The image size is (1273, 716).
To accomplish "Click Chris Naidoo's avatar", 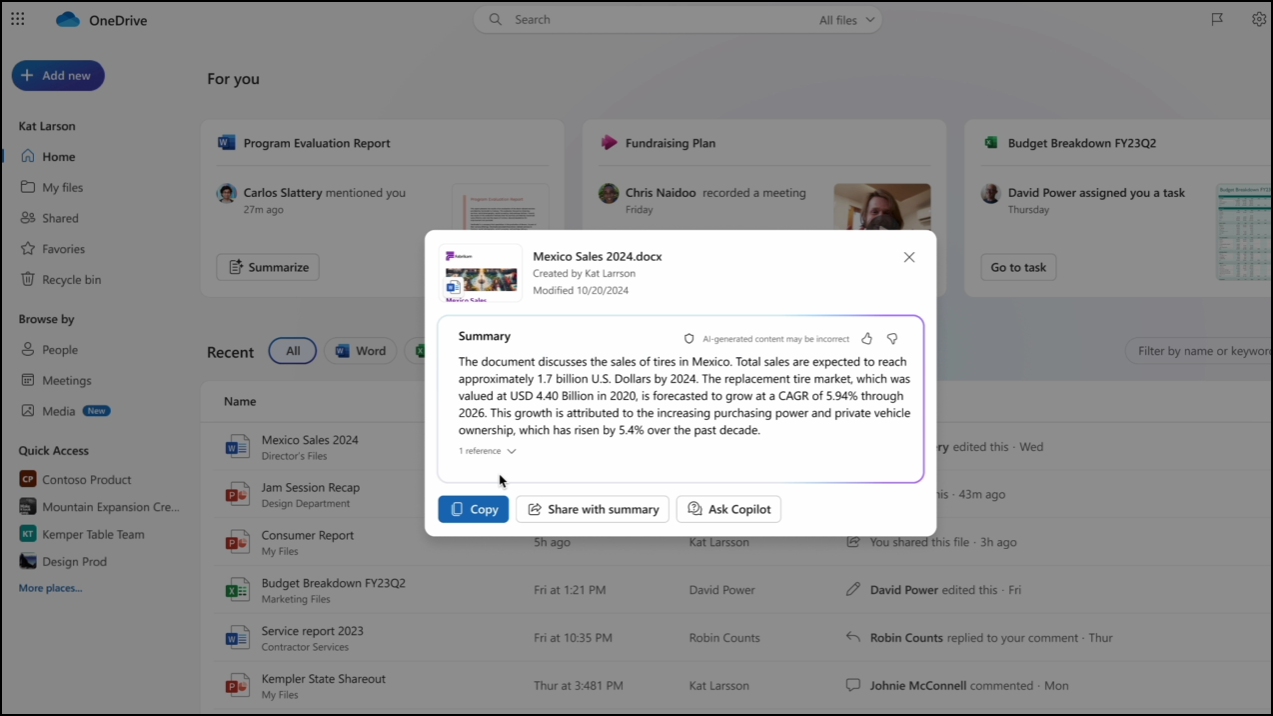I will pyautogui.click(x=608, y=194).
